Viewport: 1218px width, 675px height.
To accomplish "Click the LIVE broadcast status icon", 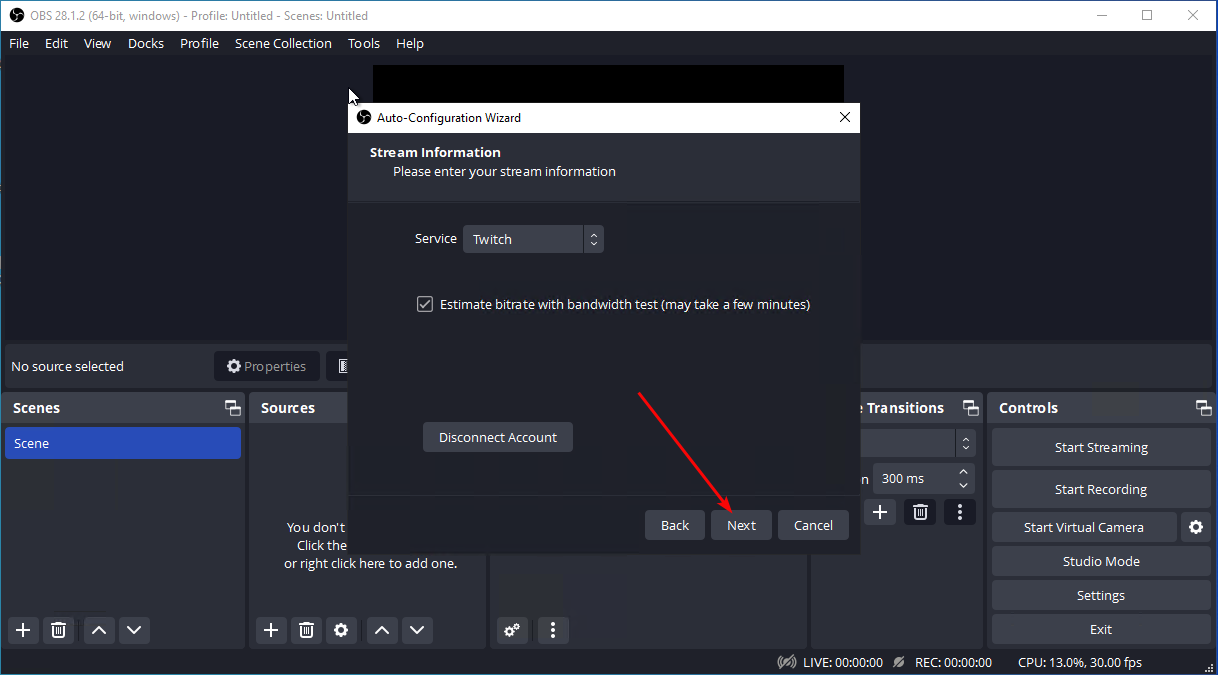I will click(787, 662).
